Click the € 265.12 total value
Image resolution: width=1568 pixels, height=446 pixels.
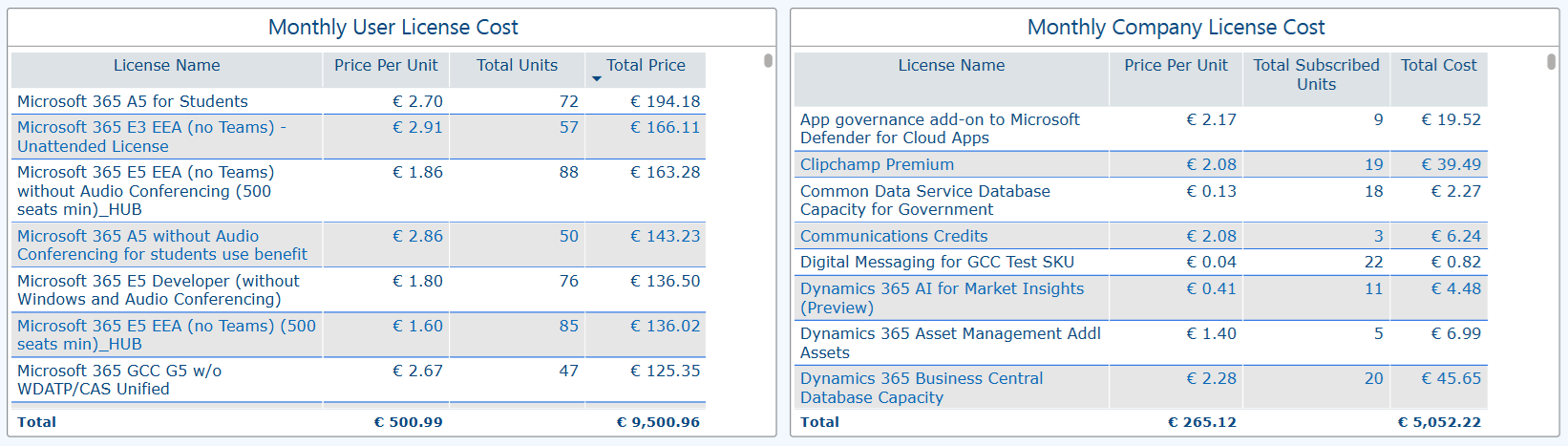(x=1202, y=422)
